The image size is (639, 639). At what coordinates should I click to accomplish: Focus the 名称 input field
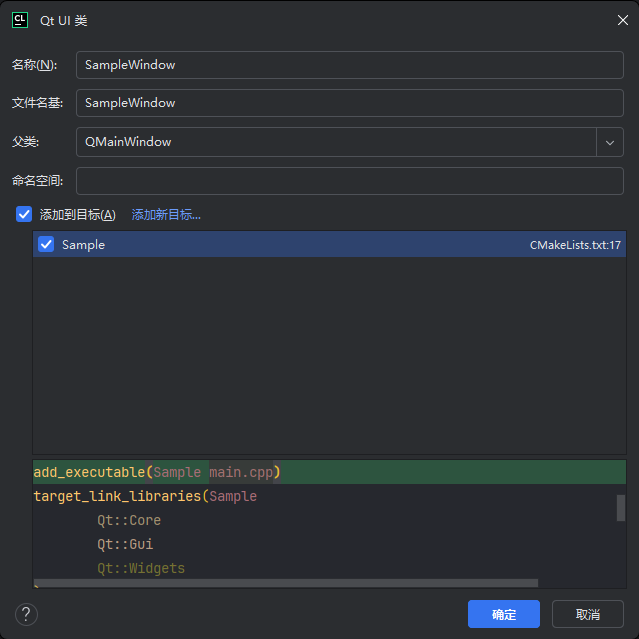coord(349,65)
